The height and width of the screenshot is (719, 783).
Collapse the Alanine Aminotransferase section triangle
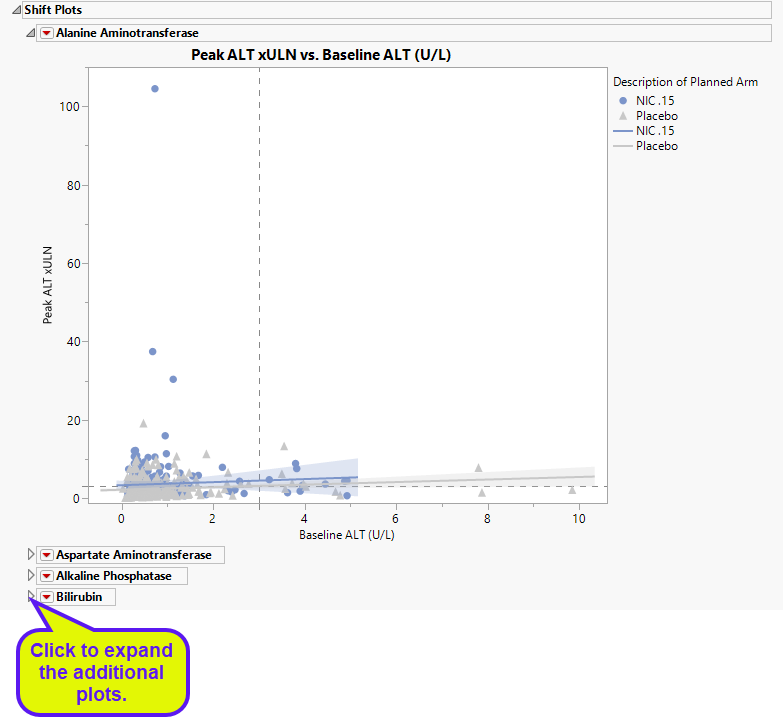[30, 33]
